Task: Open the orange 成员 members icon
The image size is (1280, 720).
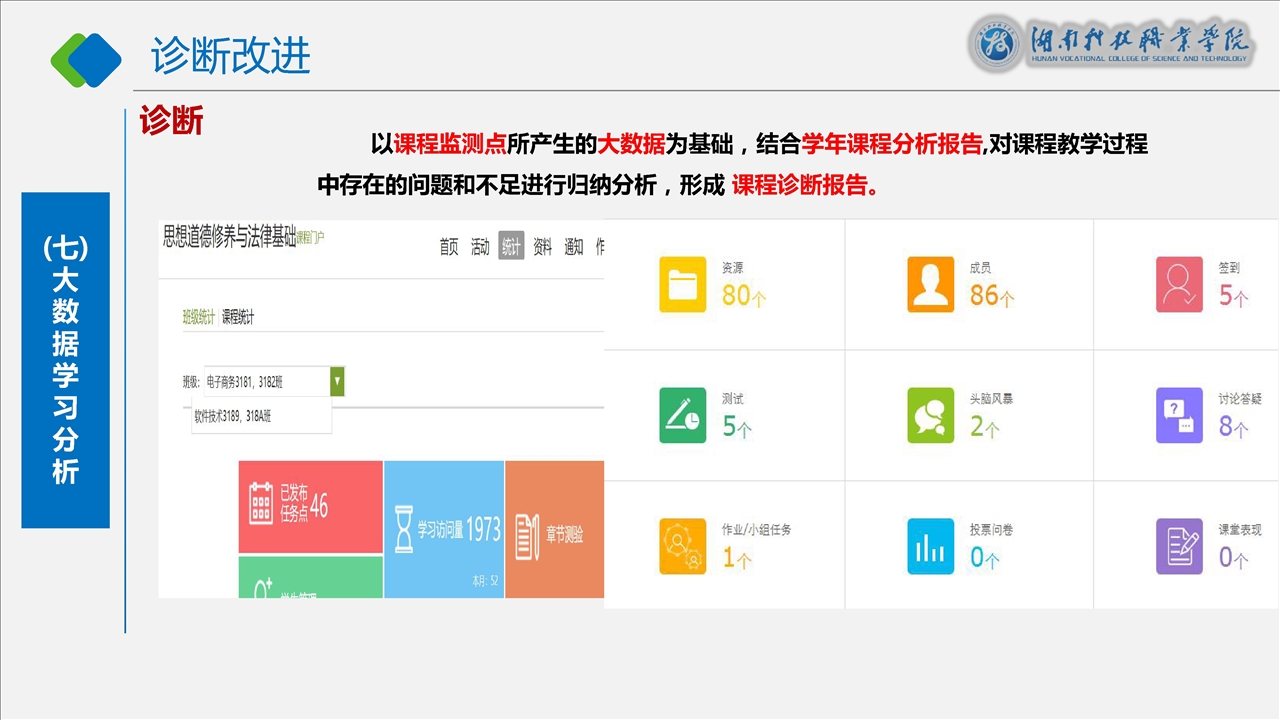Action: click(x=930, y=285)
